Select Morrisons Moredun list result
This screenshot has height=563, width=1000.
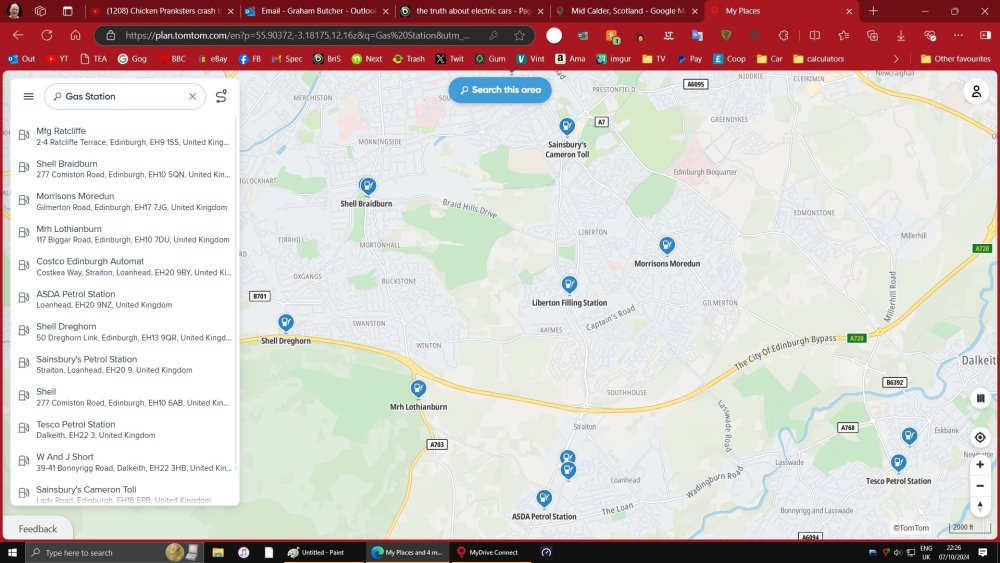click(x=124, y=201)
